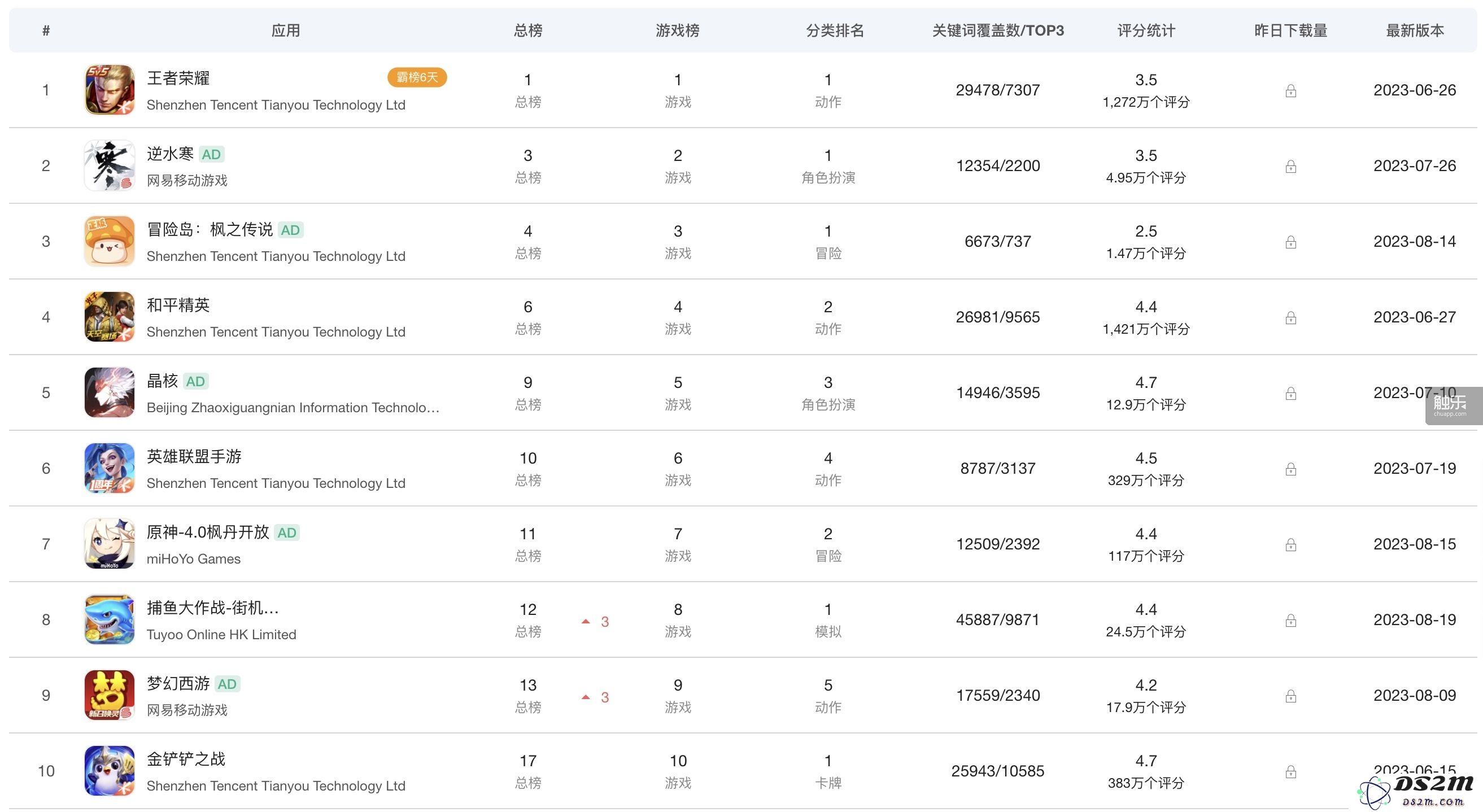Click keyword count 25943/10585
The width and height of the screenshot is (1483, 812).
(x=998, y=771)
